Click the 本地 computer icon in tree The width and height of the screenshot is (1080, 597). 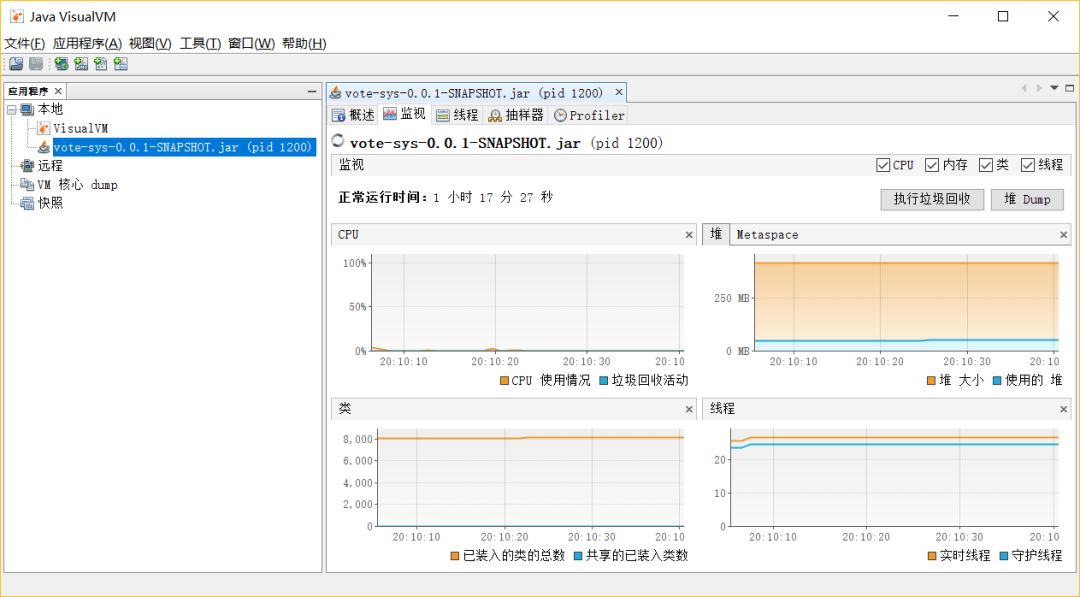pos(27,109)
